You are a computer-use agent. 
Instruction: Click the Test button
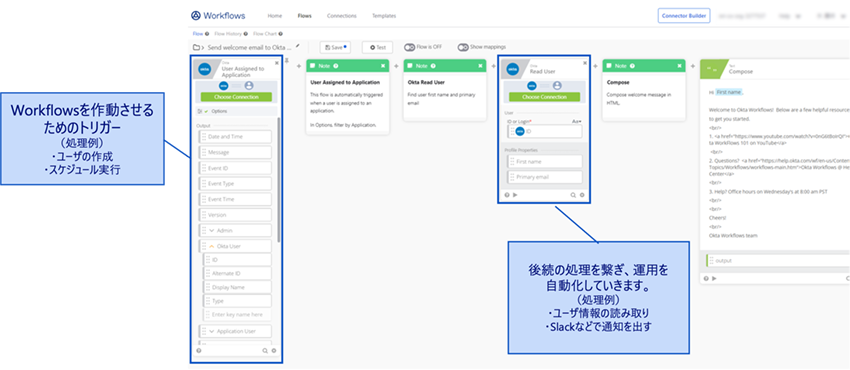(377, 47)
